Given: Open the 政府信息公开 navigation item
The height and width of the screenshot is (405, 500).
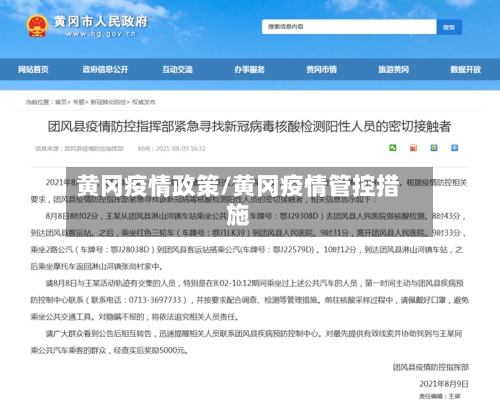Looking at the screenshot, I should (105, 69).
